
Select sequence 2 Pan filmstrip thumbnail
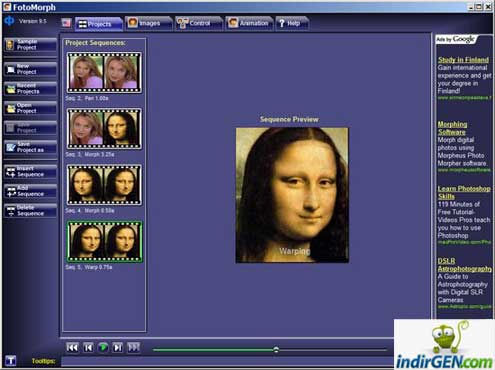pos(104,72)
